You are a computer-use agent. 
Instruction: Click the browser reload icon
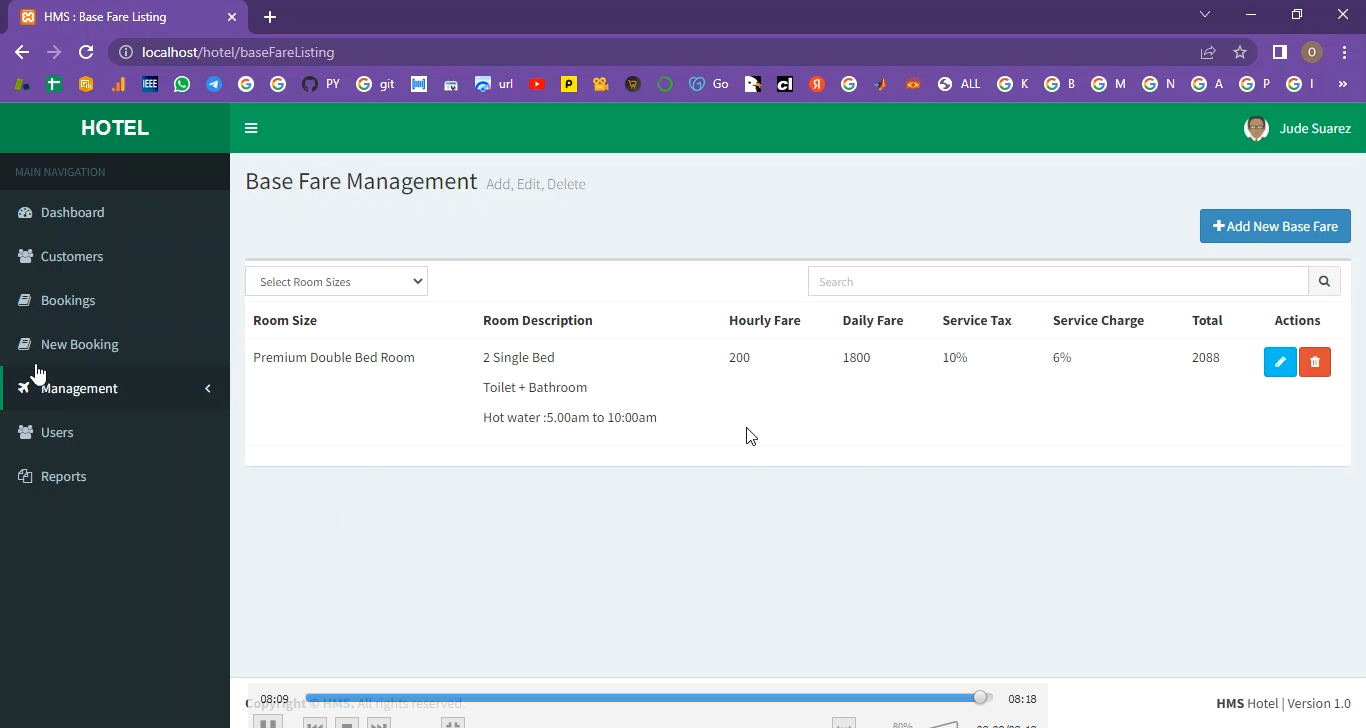86,52
